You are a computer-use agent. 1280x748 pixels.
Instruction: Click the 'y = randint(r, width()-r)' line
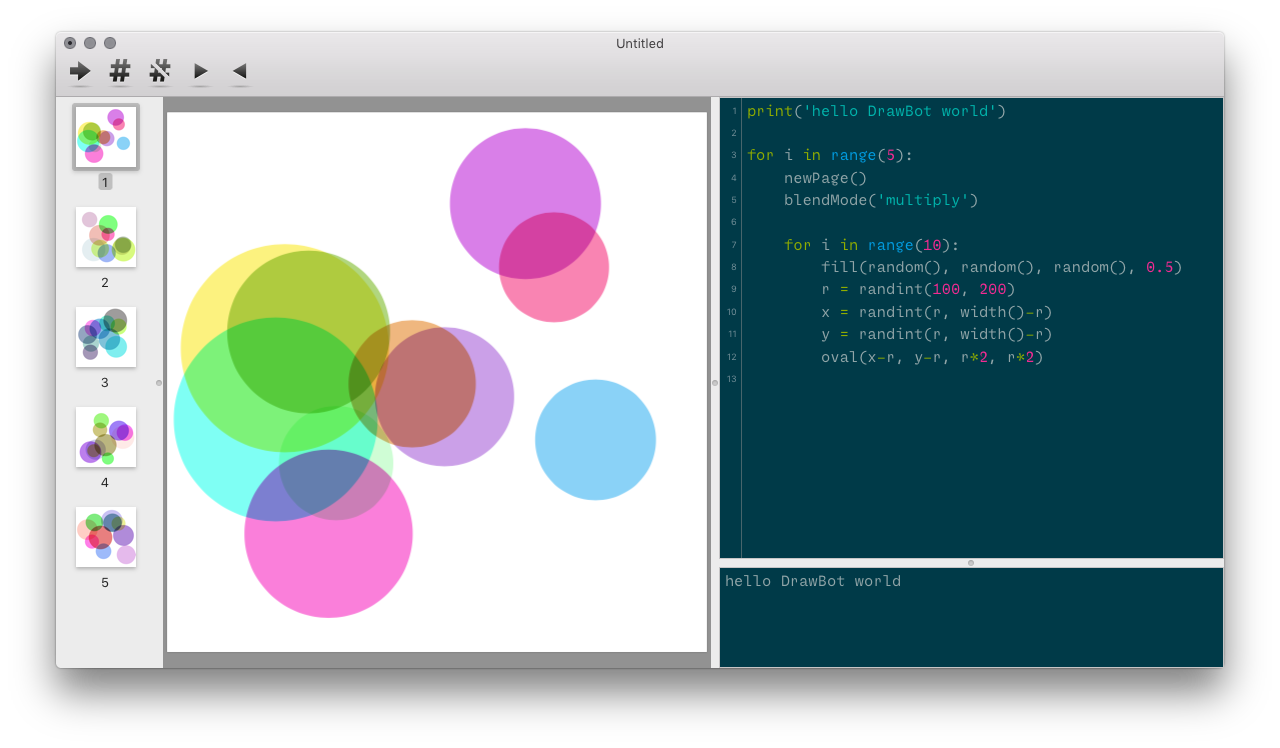tap(937, 334)
